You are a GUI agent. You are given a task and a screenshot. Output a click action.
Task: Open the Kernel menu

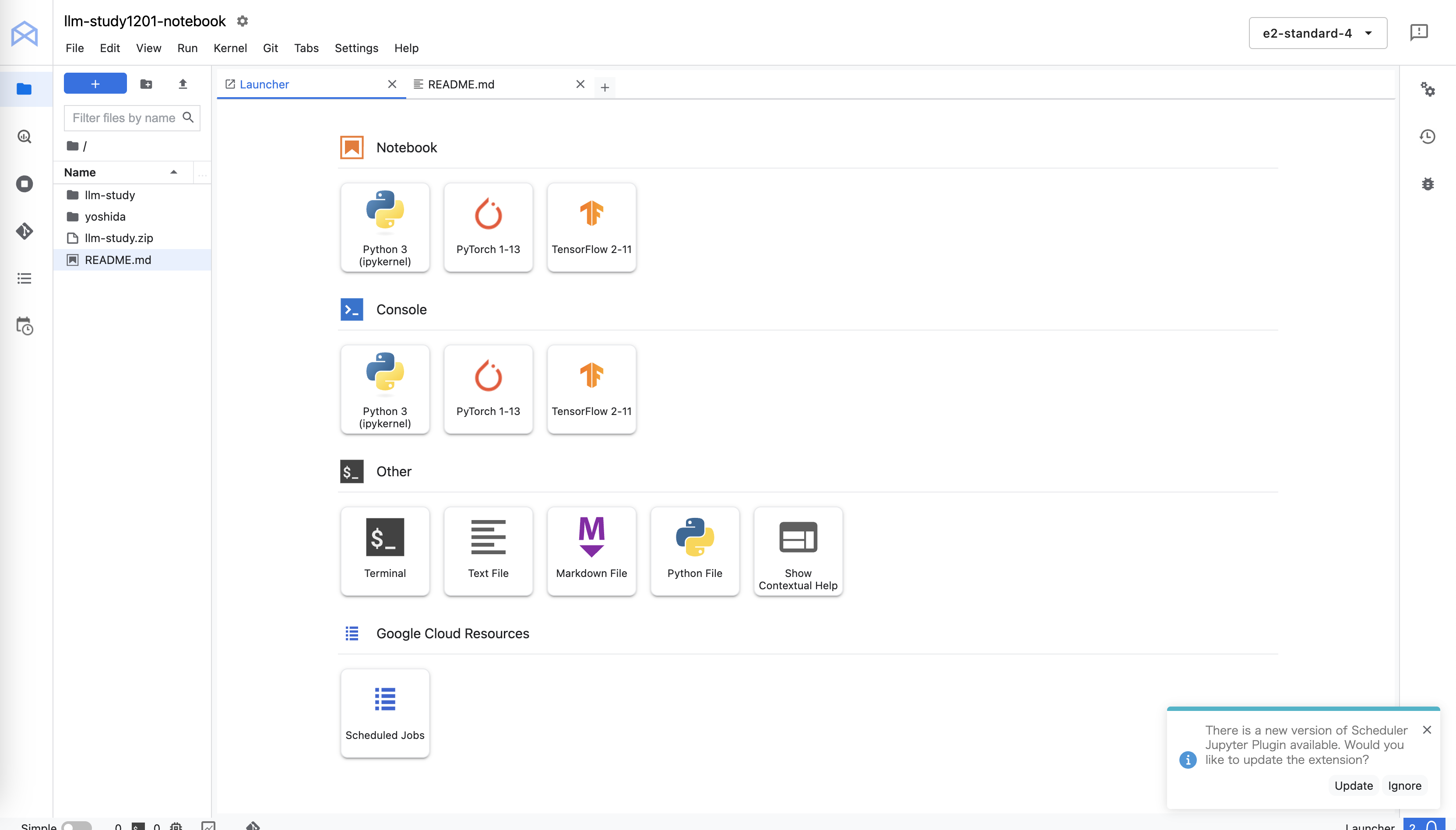click(230, 48)
